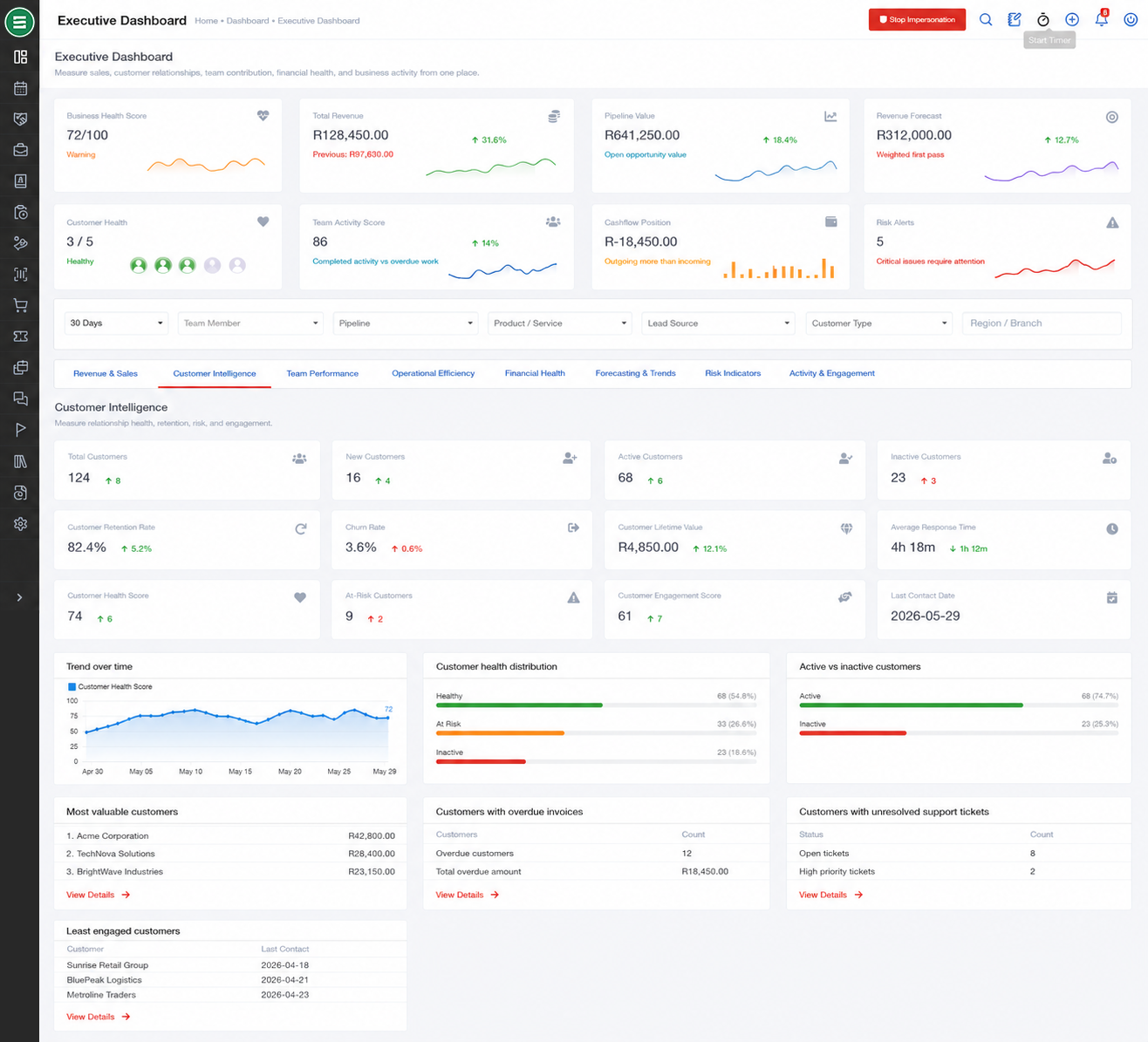Switch to the Team Performance tab
Viewport: 1148px width, 1042px height.
click(x=323, y=373)
